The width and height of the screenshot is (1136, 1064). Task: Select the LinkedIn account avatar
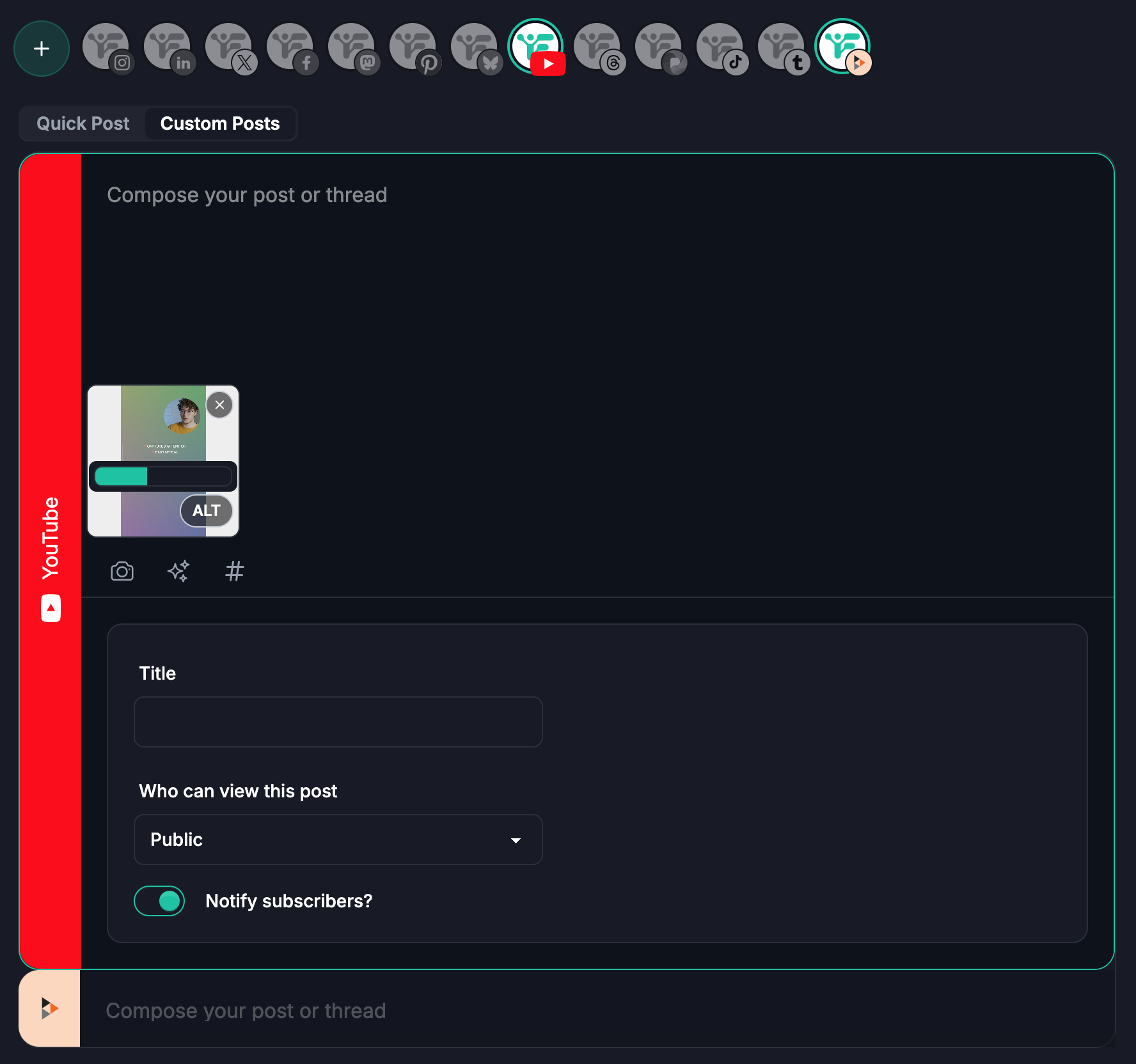pyautogui.click(x=168, y=48)
